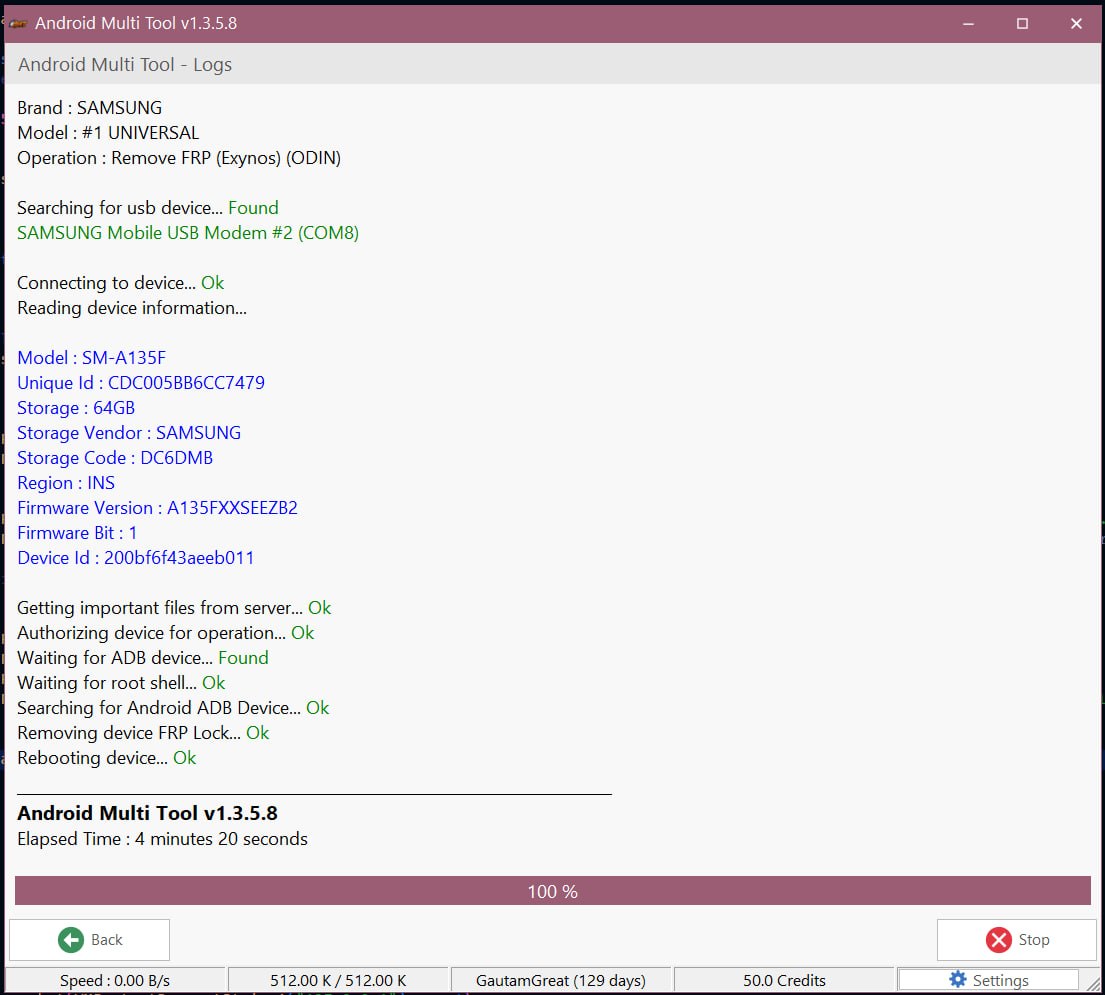Go back using the Back button label
The height and width of the screenshot is (995, 1105).
point(106,939)
